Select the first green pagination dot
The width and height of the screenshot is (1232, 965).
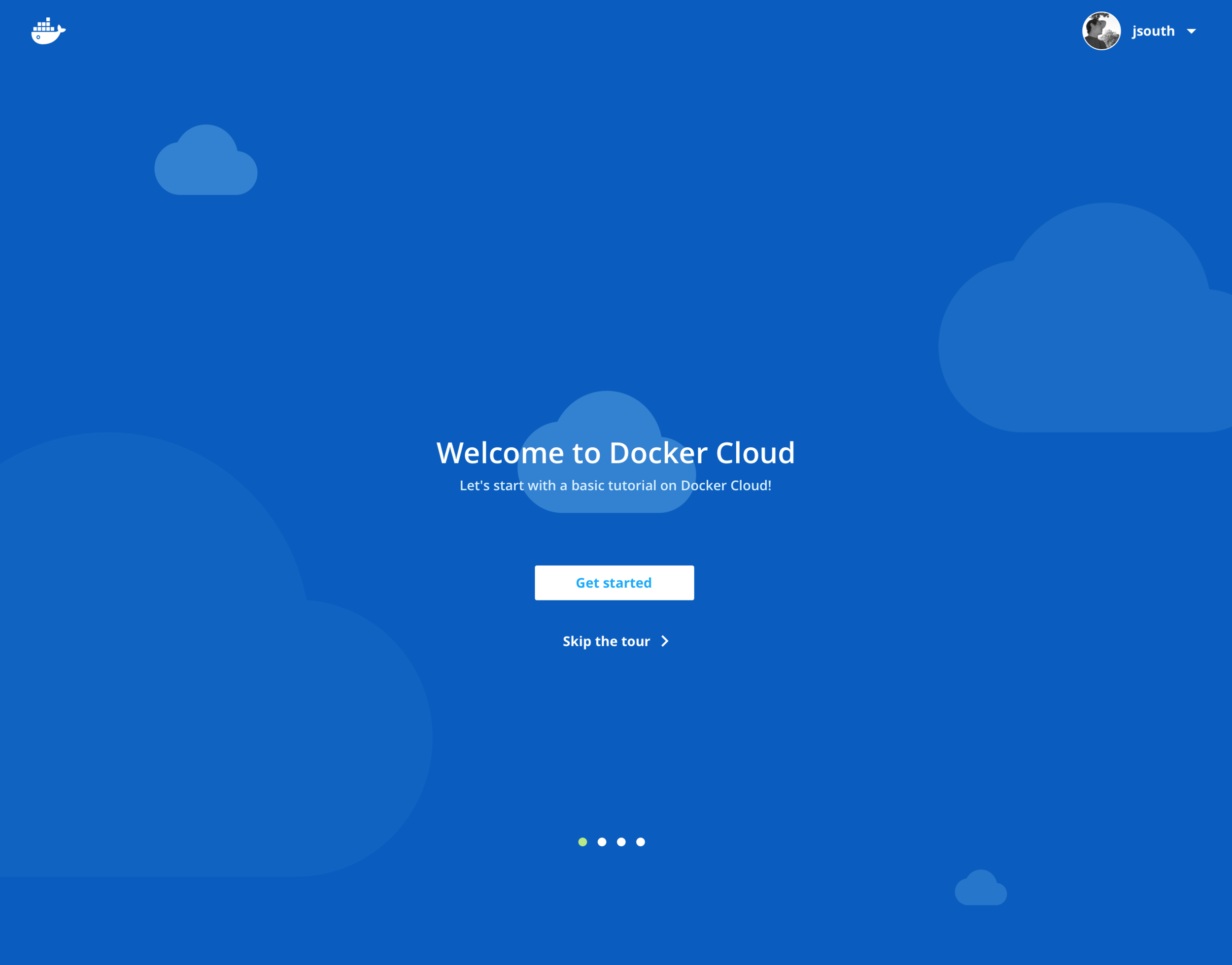582,842
